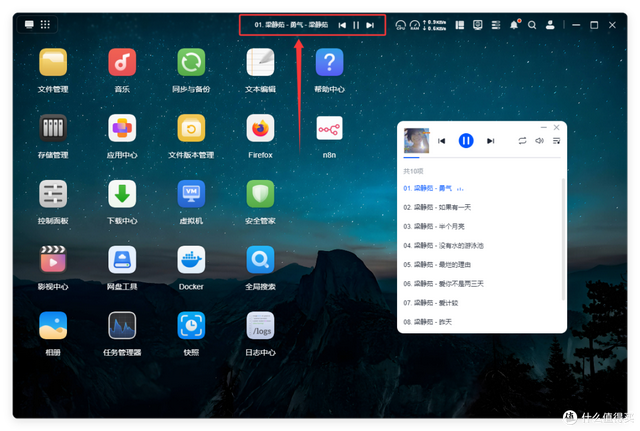Image resolution: width=640 pixels, height=431 pixels.
Task: Open the task list icon in top bar
Action: (x=496, y=25)
